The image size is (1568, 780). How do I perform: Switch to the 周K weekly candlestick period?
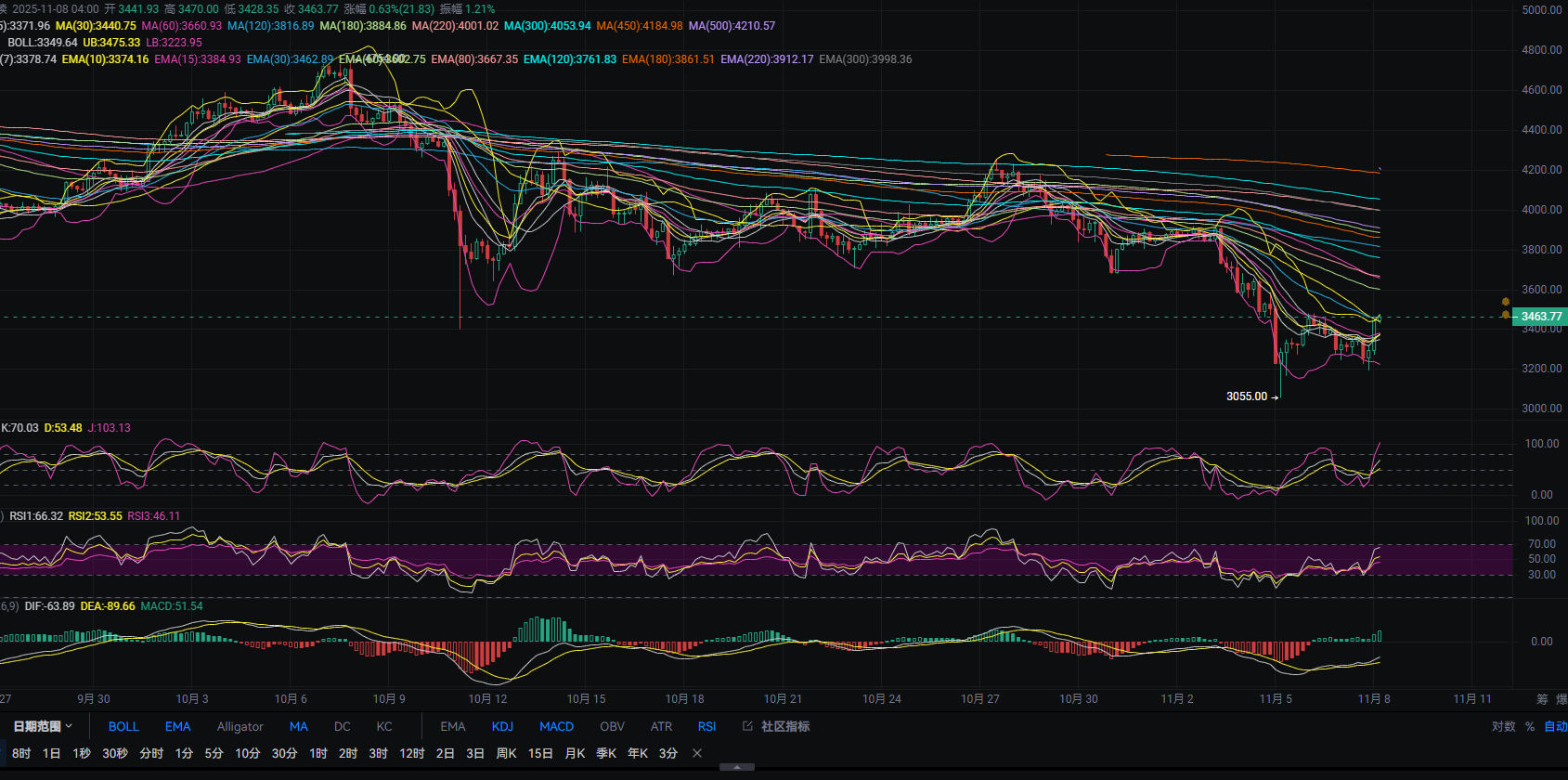point(506,753)
